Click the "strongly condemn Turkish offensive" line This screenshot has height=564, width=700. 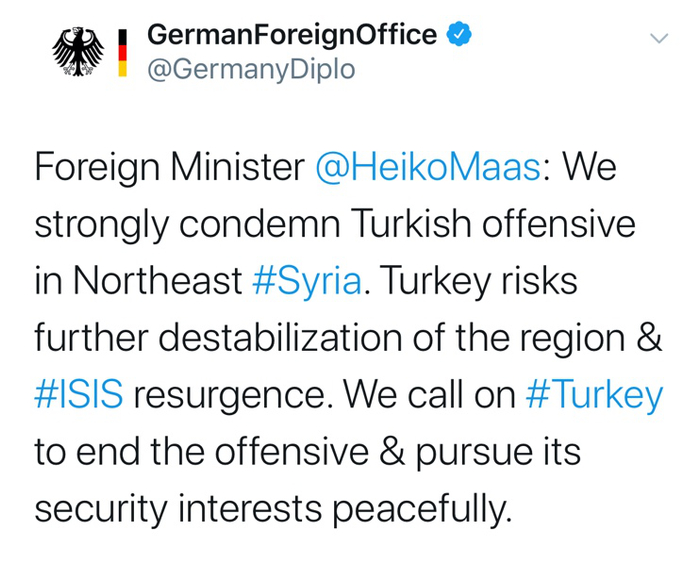point(335,224)
